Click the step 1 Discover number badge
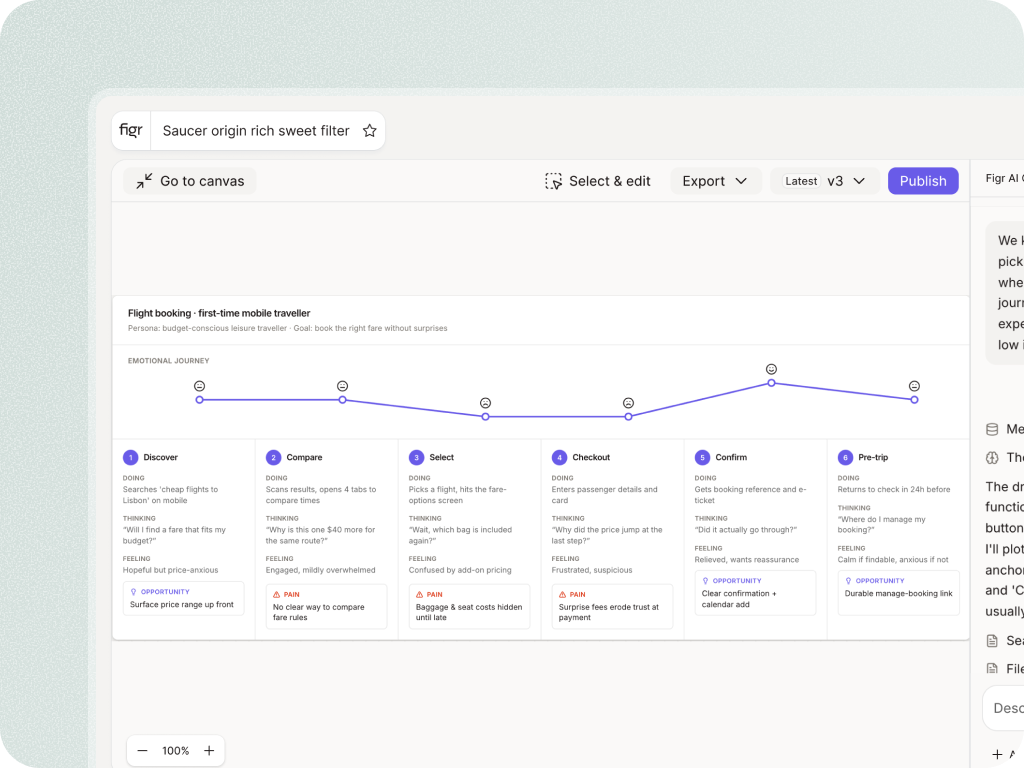This screenshot has width=1024, height=768. [x=131, y=457]
